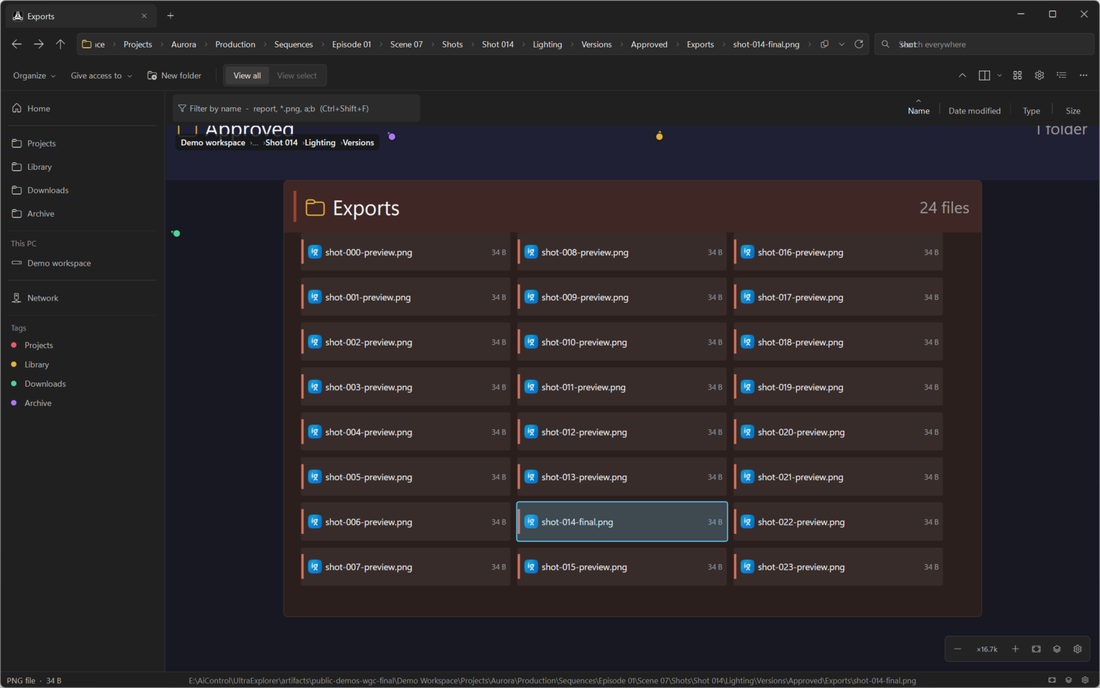1100x688 pixels.
Task: Switch to View select mode
Action: [x=297, y=76]
